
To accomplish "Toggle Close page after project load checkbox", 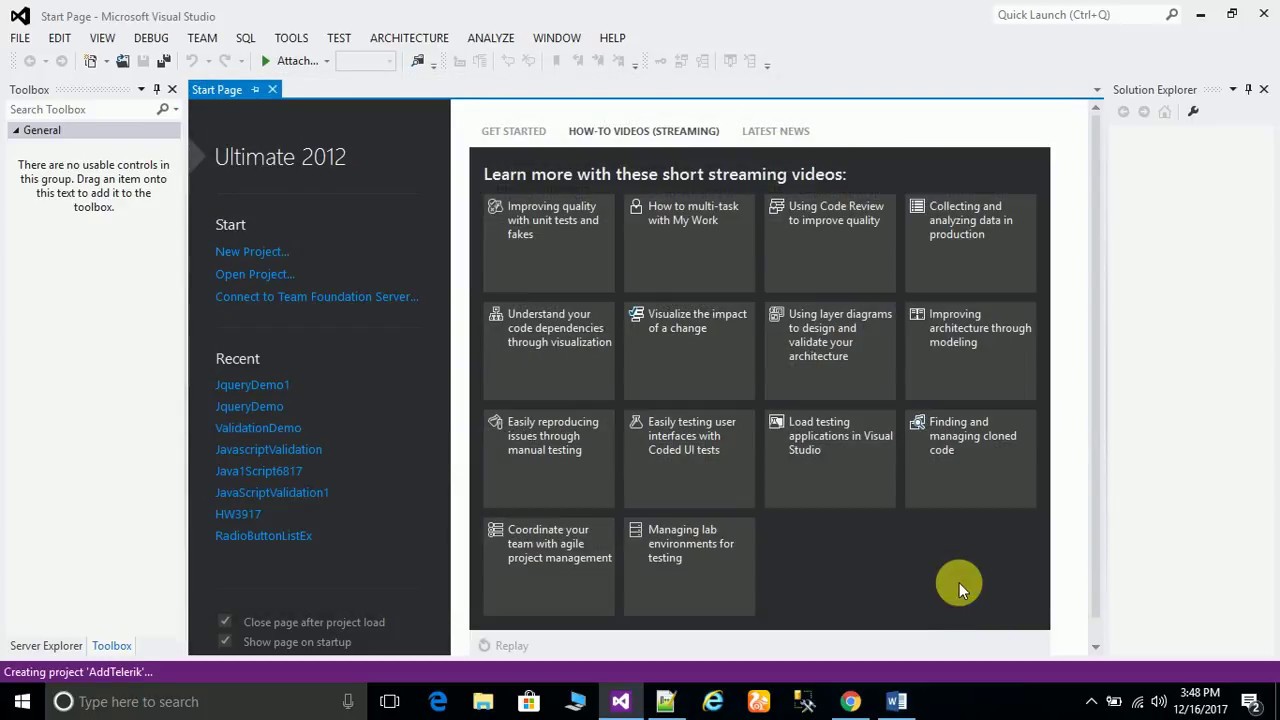I will point(225,621).
